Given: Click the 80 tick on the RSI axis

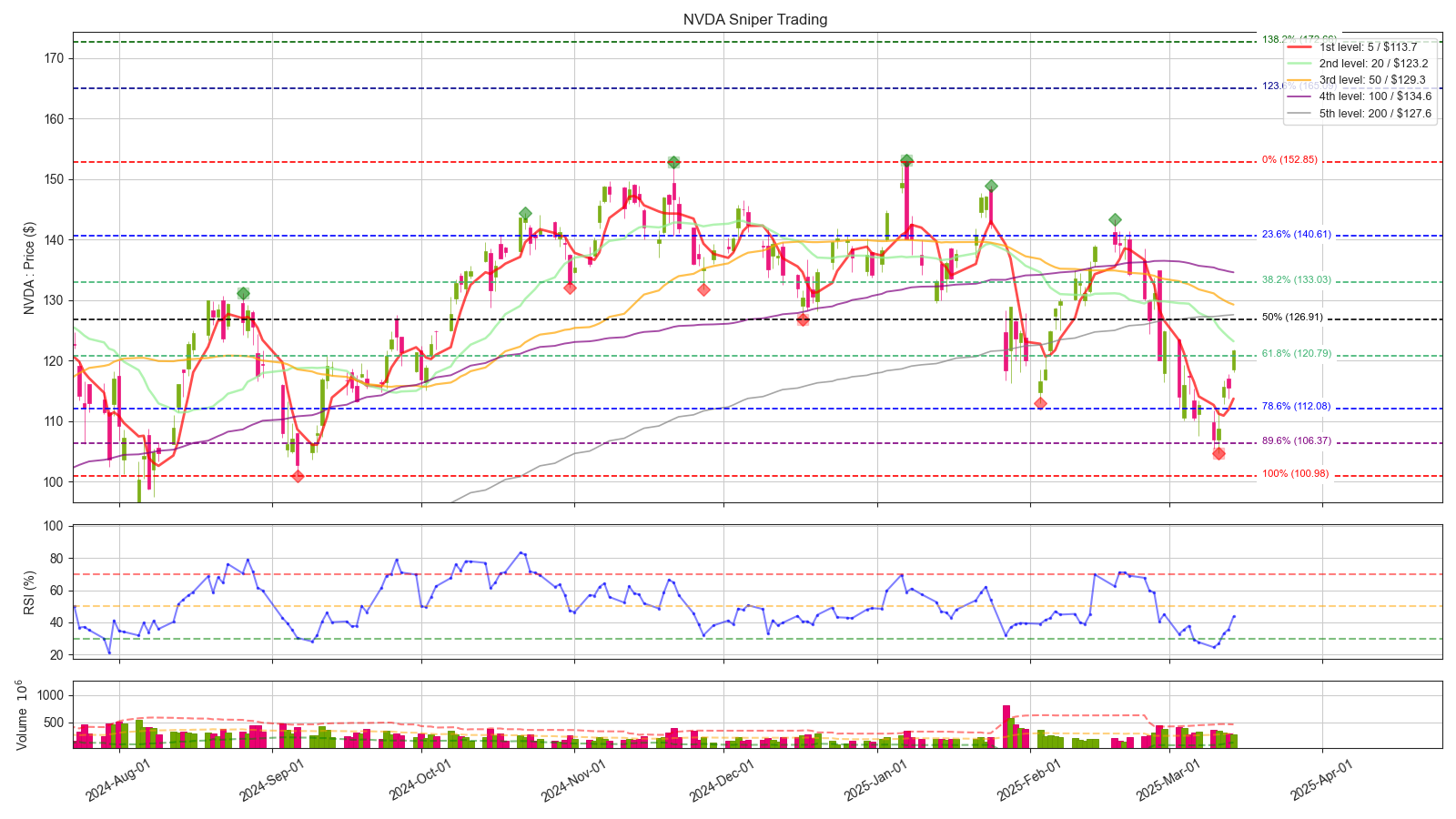Looking at the screenshot, I should tap(56, 559).
